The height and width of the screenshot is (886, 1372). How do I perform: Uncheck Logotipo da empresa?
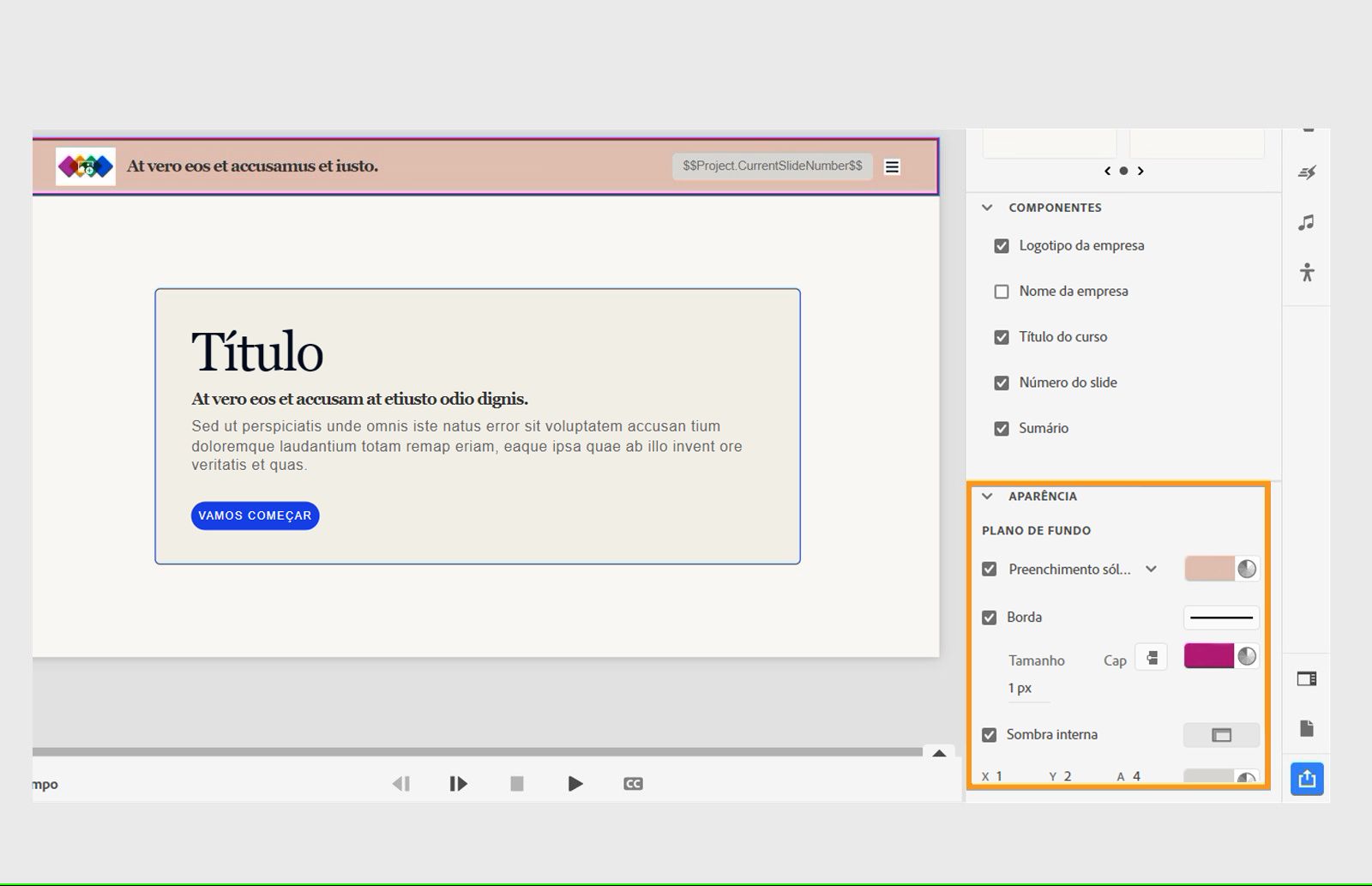(1002, 246)
